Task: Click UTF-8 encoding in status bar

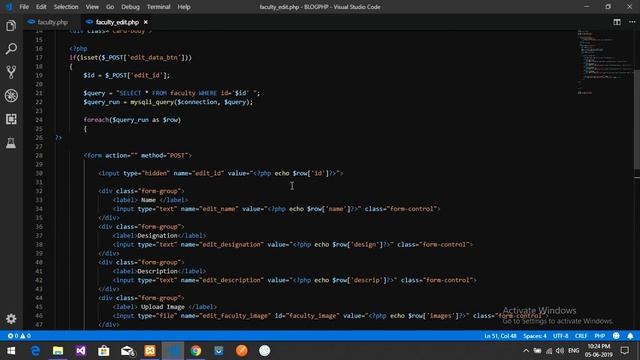Action: [x=560, y=336]
